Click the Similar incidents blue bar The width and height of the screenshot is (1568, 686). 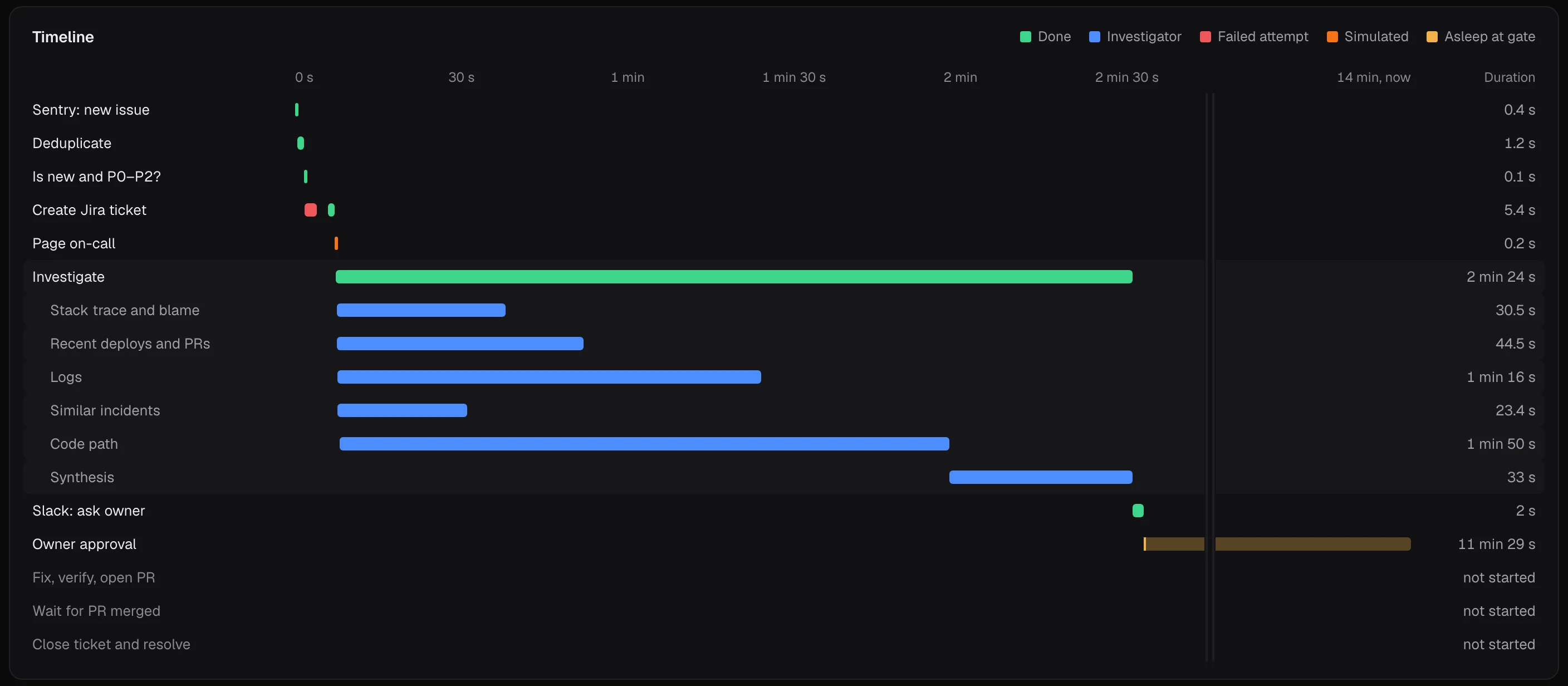403,410
